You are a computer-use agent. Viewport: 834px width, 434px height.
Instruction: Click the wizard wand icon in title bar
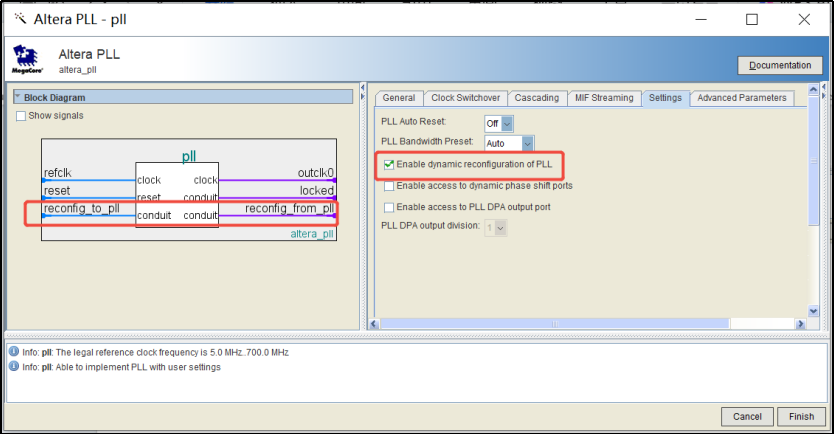coord(20,19)
